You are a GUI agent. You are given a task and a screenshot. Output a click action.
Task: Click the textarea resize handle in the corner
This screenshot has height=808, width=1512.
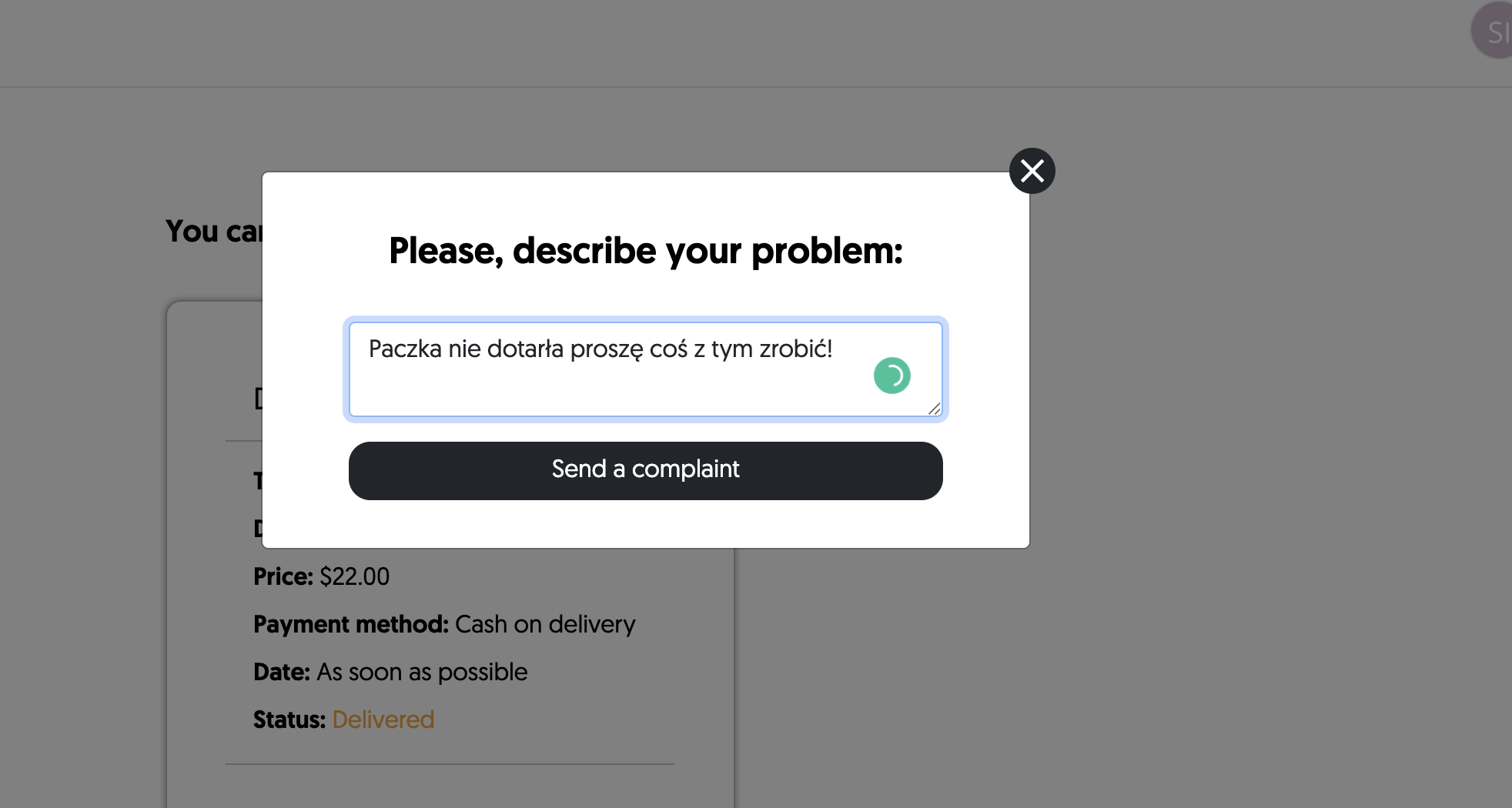click(x=934, y=409)
